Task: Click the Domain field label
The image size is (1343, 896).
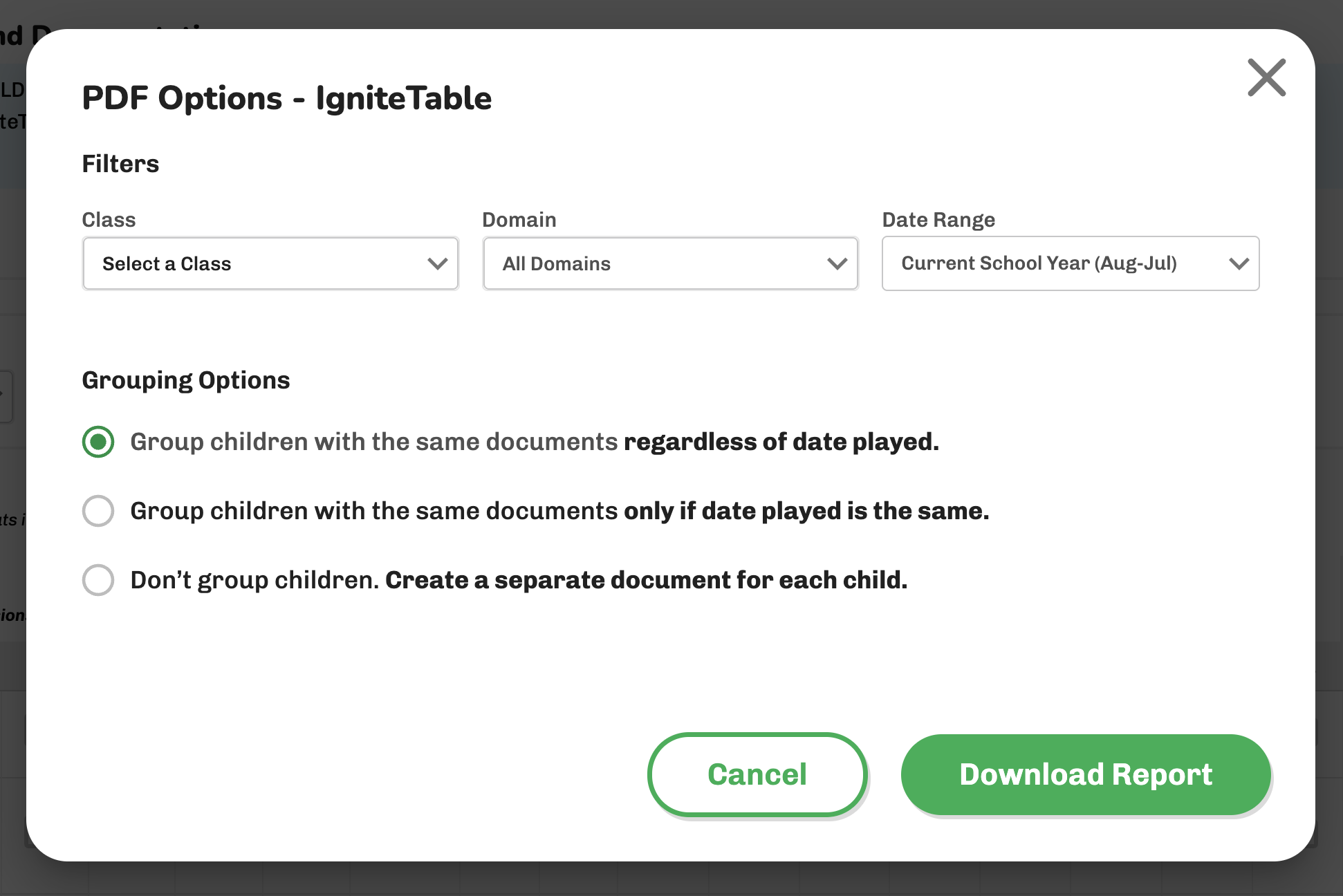Action: (519, 220)
